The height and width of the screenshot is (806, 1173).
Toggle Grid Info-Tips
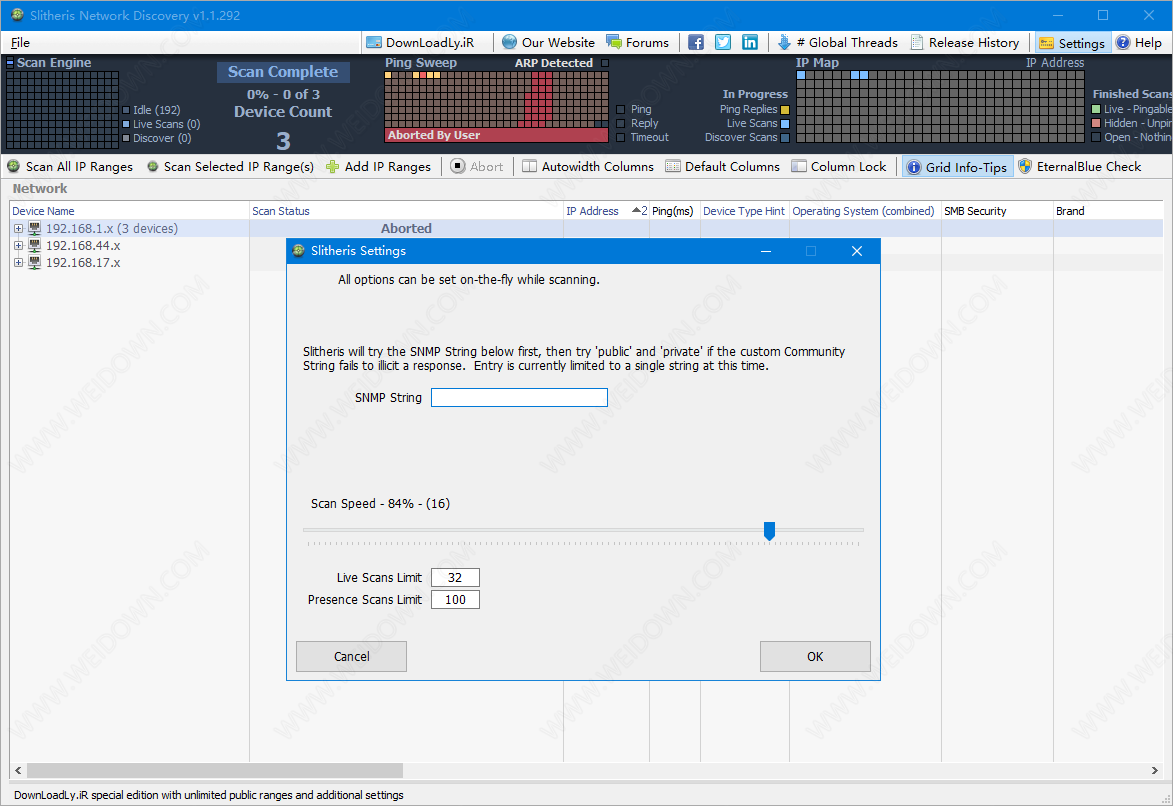(958, 166)
